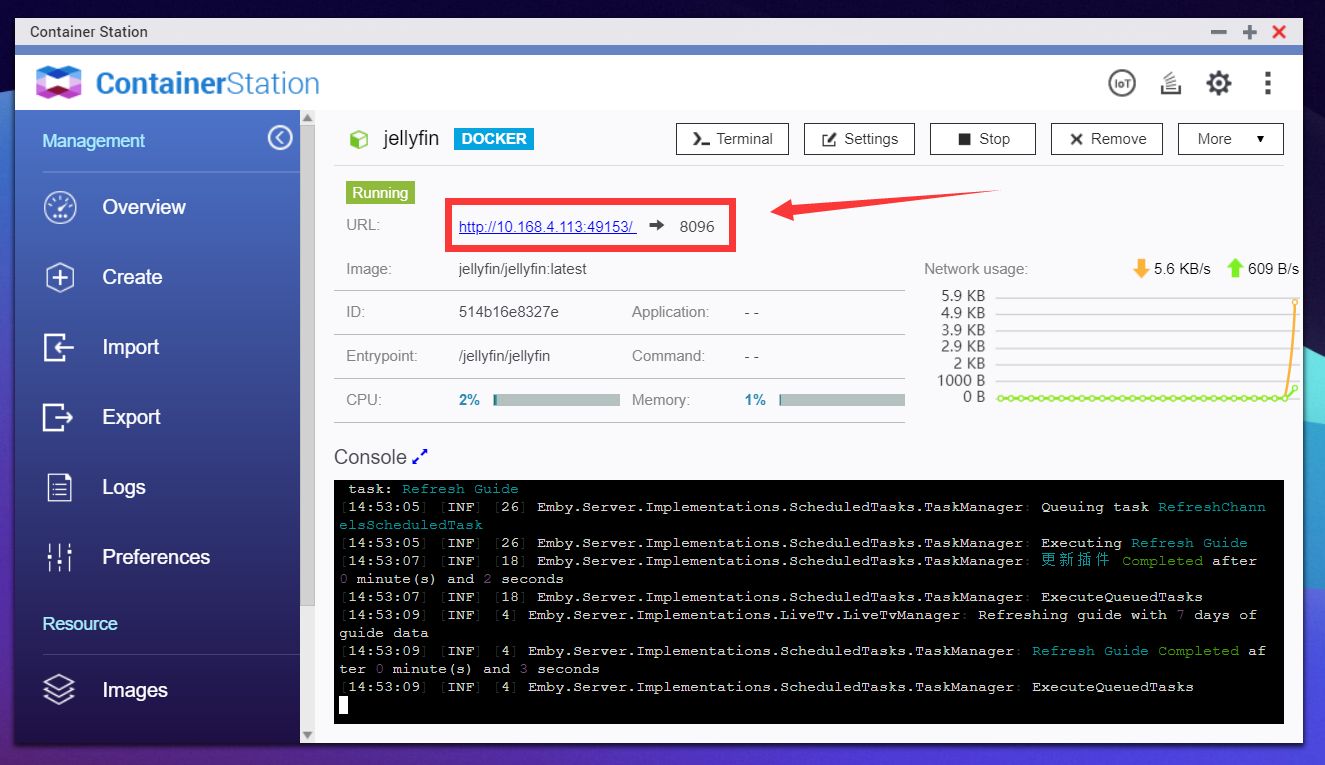Click the Memory 1% value
This screenshot has height=765, width=1325.
point(755,400)
